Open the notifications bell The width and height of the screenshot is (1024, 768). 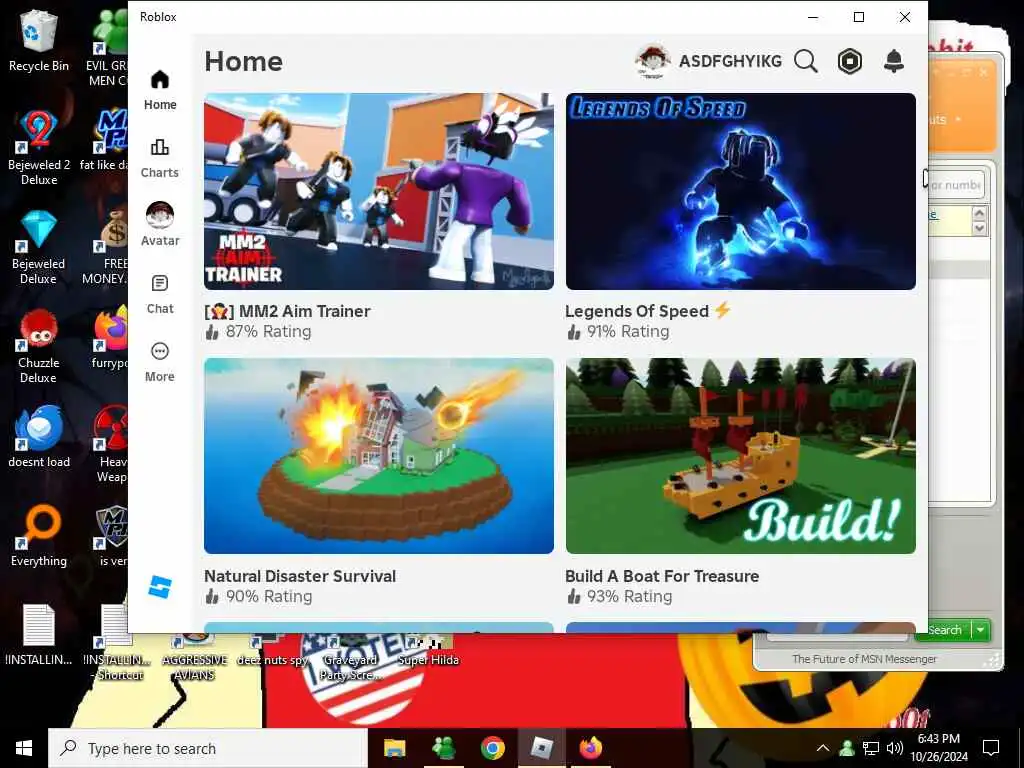click(894, 61)
